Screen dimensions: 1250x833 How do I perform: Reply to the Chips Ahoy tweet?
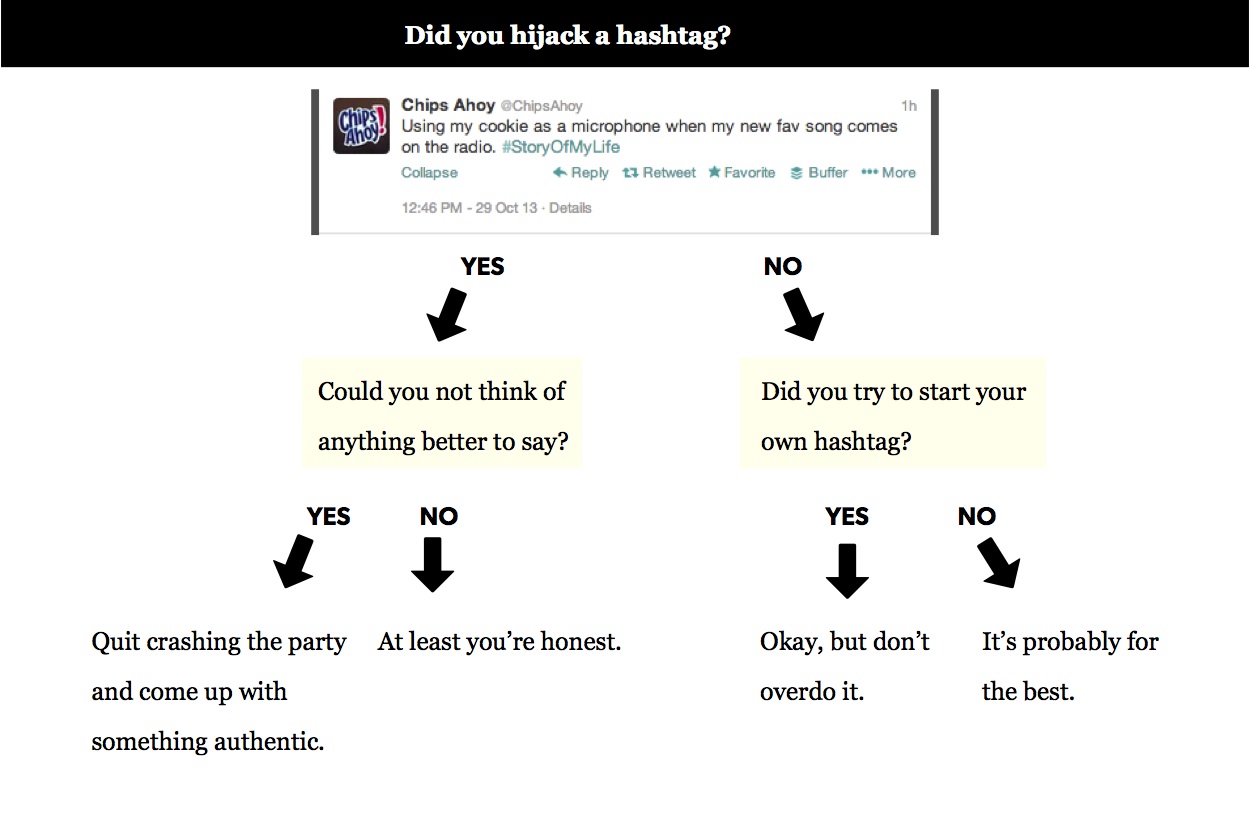(x=581, y=173)
